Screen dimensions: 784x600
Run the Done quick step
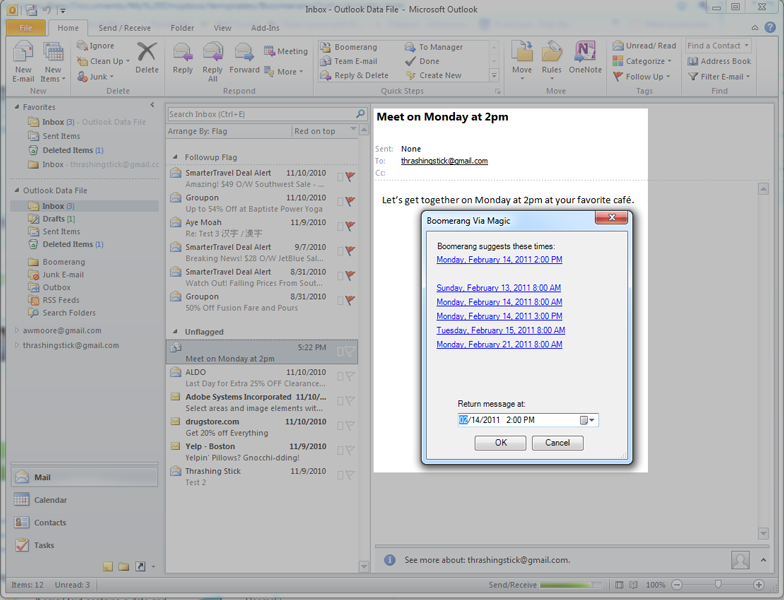point(422,61)
